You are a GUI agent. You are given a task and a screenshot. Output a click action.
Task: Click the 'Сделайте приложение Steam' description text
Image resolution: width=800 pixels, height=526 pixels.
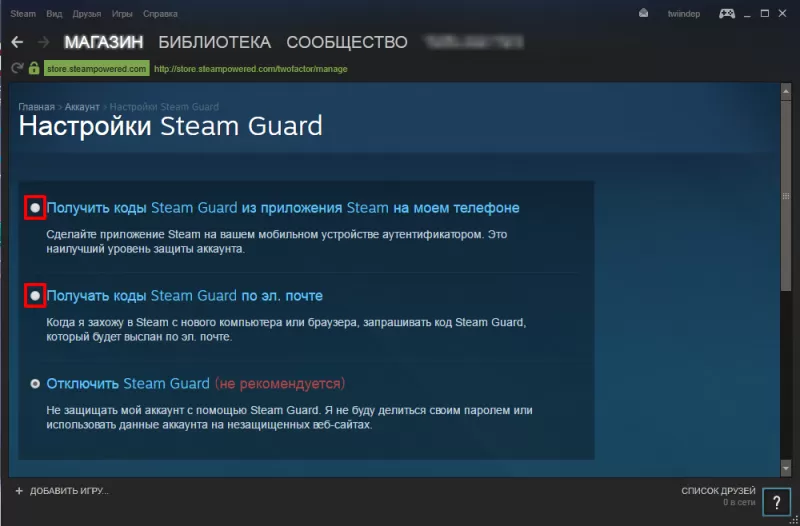(277, 242)
